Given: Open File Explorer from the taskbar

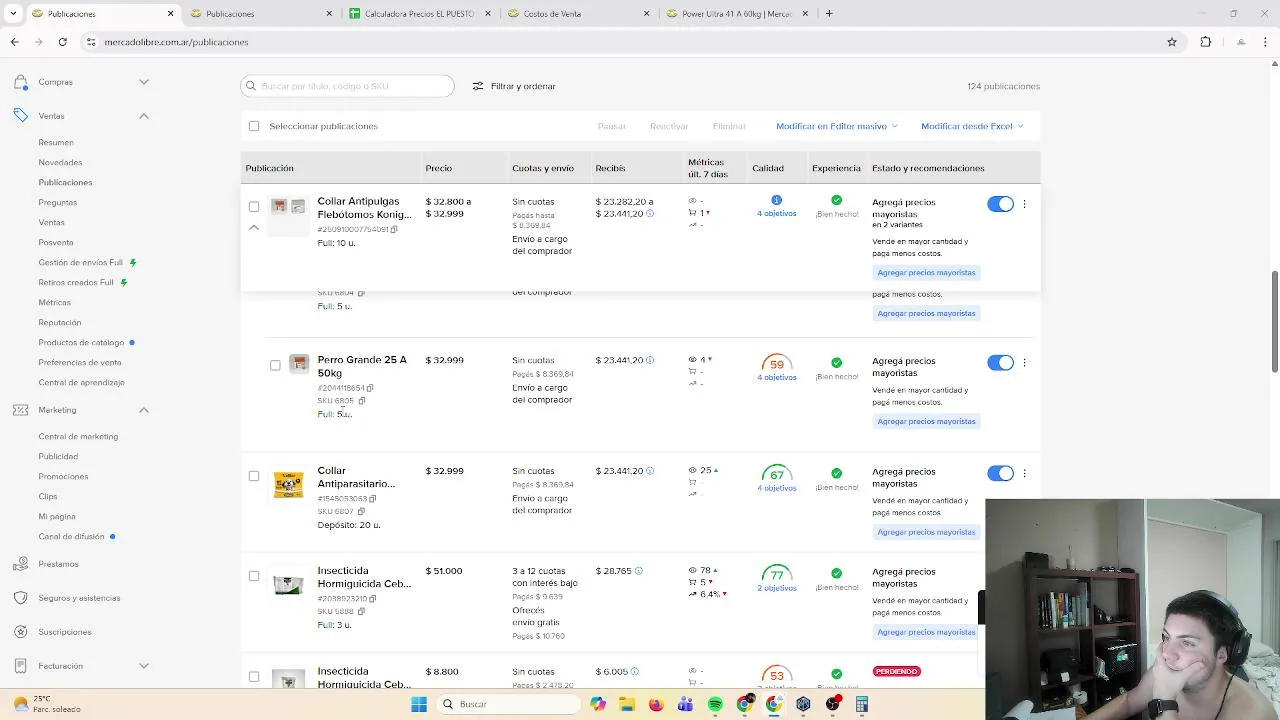Looking at the screenshot, I should tap(627, 704).
